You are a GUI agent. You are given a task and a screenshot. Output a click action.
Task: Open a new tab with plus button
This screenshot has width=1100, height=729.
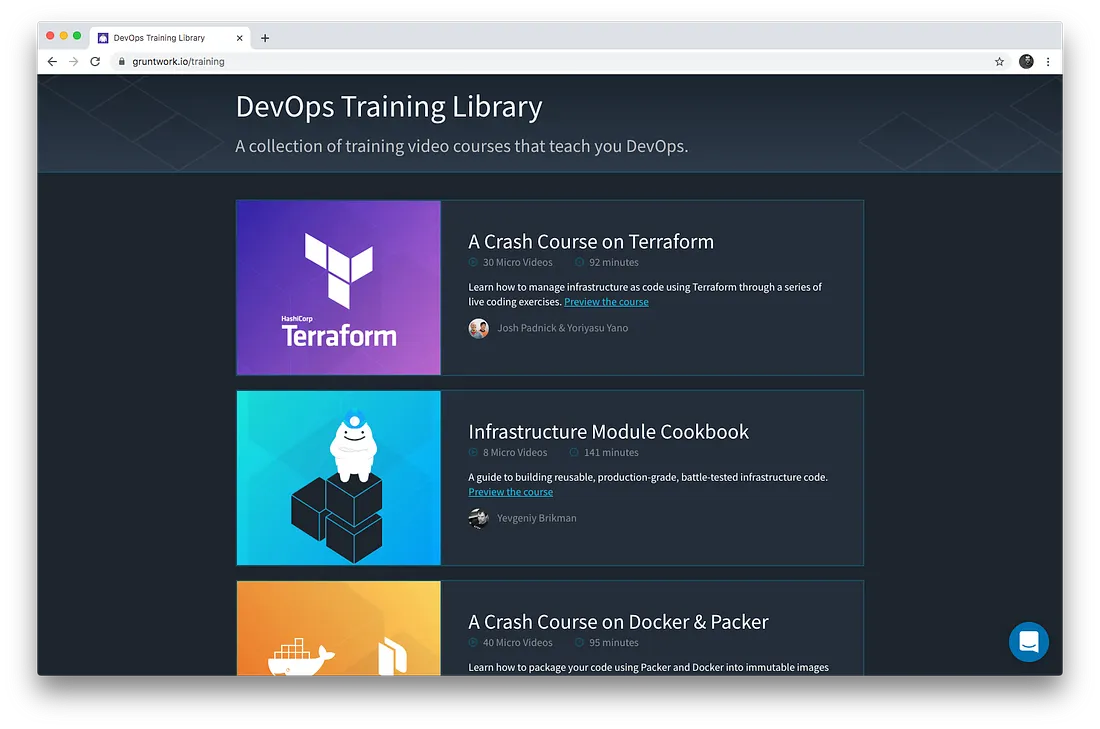(x=265, y=38)
